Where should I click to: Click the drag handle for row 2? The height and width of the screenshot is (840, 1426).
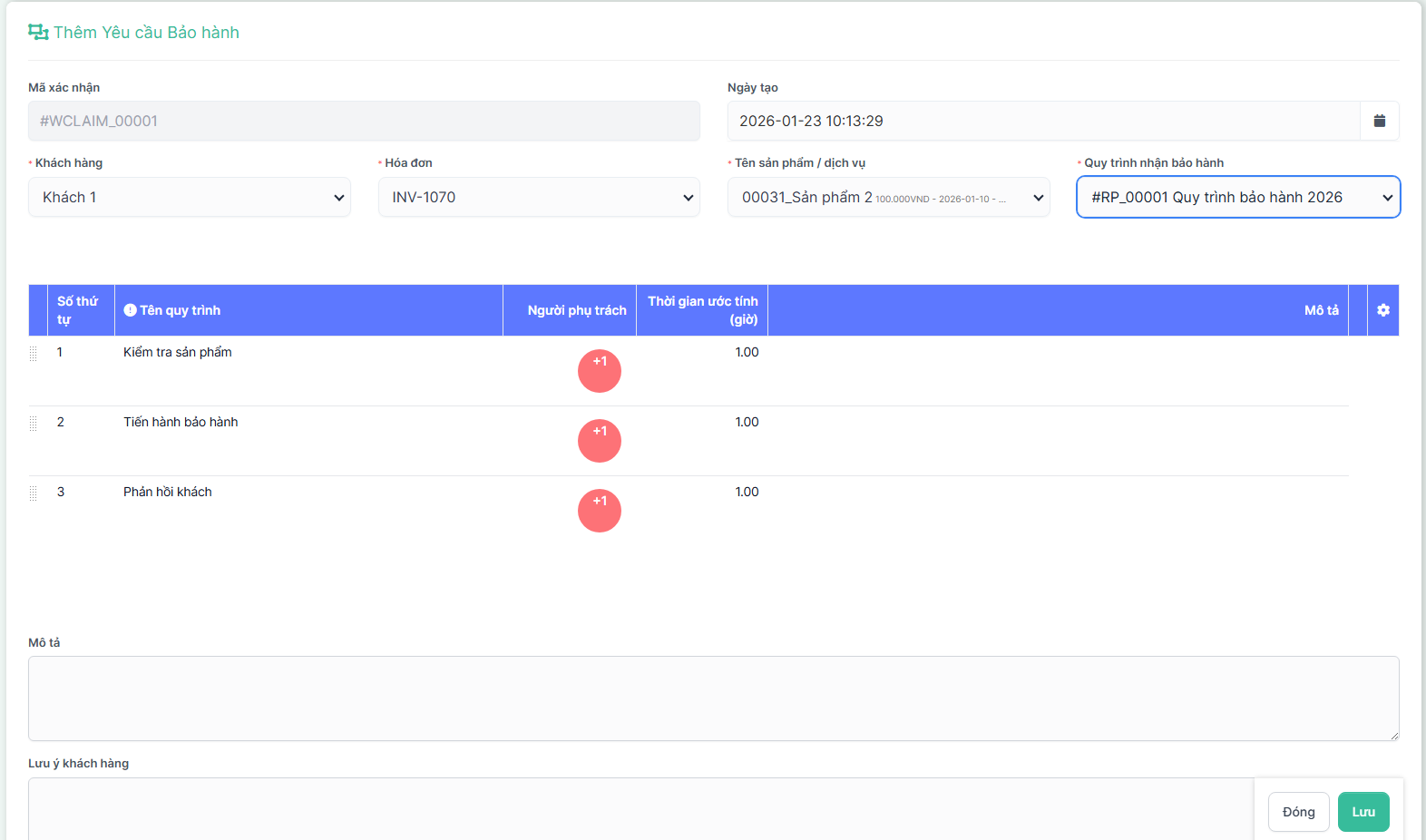click(x=34, y=424)
